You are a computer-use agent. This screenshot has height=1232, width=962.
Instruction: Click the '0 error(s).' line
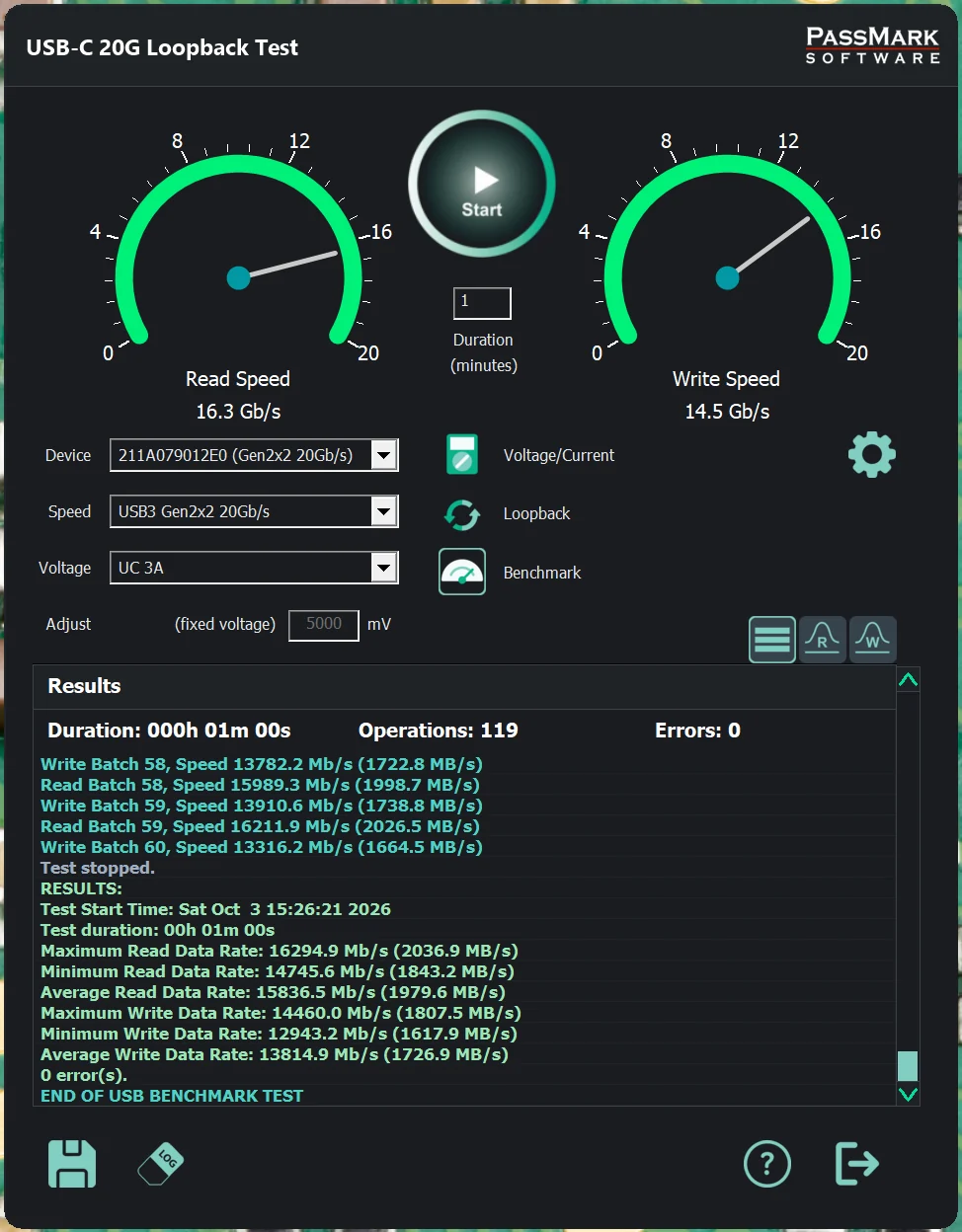pyautogui.click(x=84, y=1075)
